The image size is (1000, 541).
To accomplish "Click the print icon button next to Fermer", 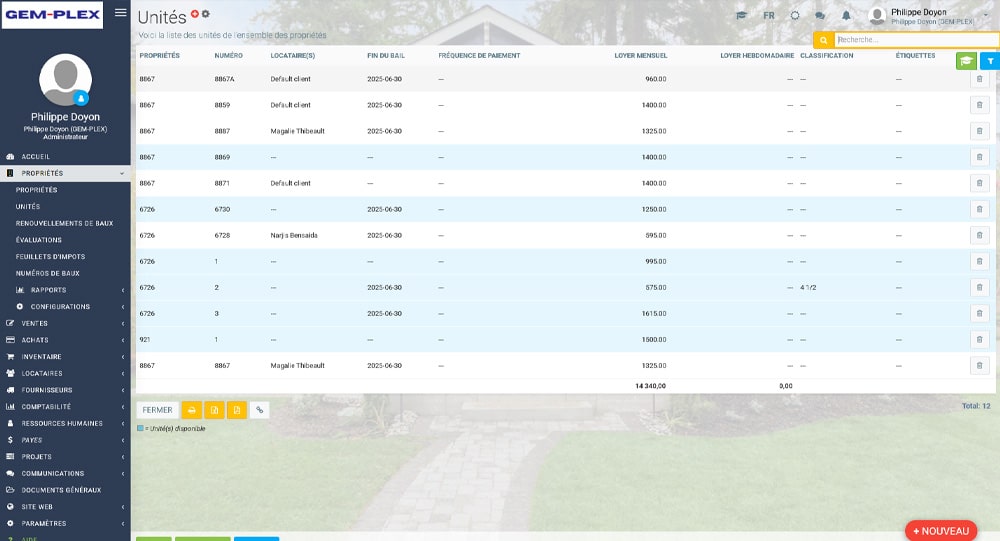I will click(x=191, y=410).
